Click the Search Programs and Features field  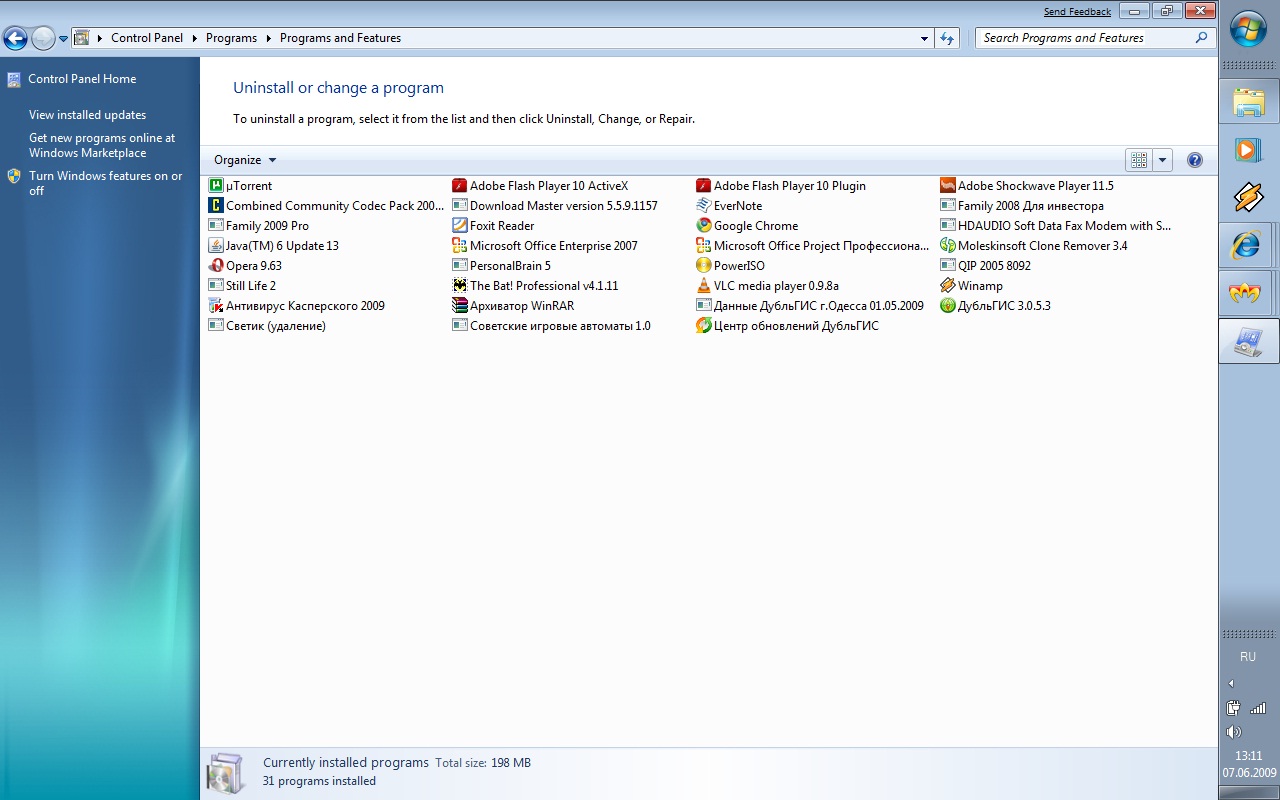point(1085,38)
